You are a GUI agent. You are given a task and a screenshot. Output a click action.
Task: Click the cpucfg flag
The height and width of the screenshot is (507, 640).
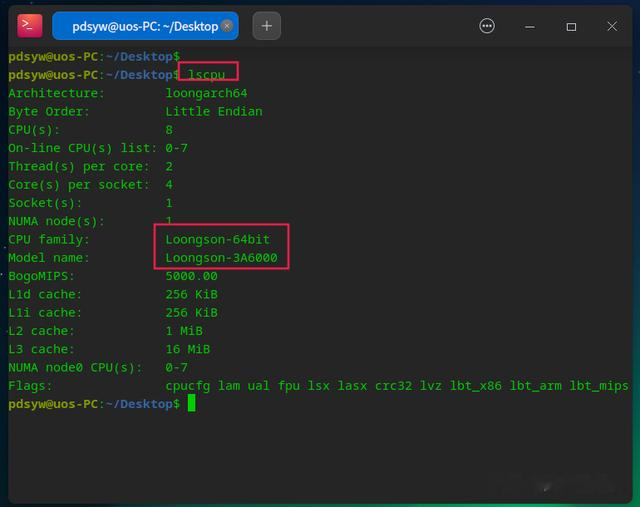pyautogui.click(x=188, y=386)
